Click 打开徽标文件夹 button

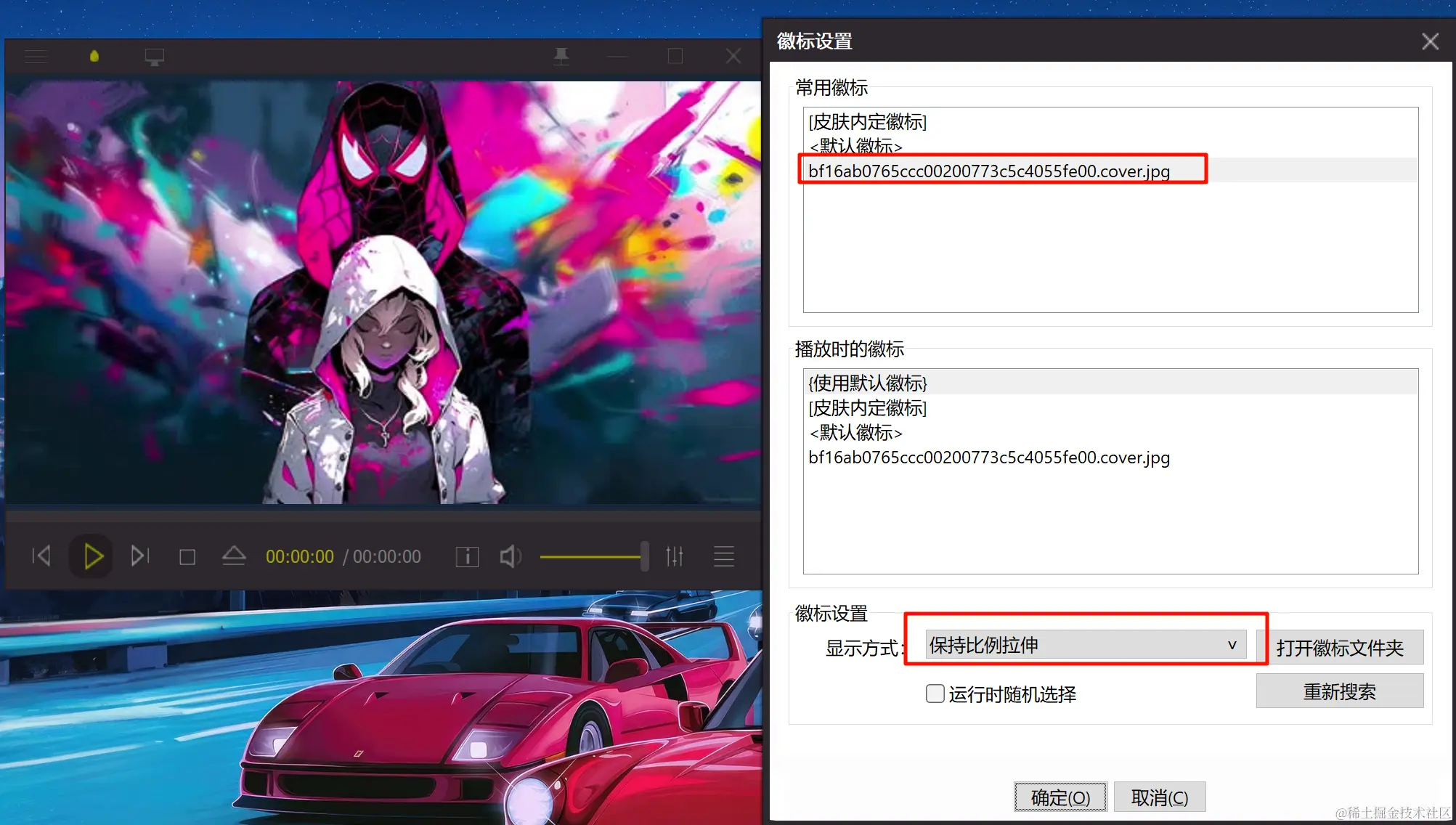click(x=1339, y=648)
